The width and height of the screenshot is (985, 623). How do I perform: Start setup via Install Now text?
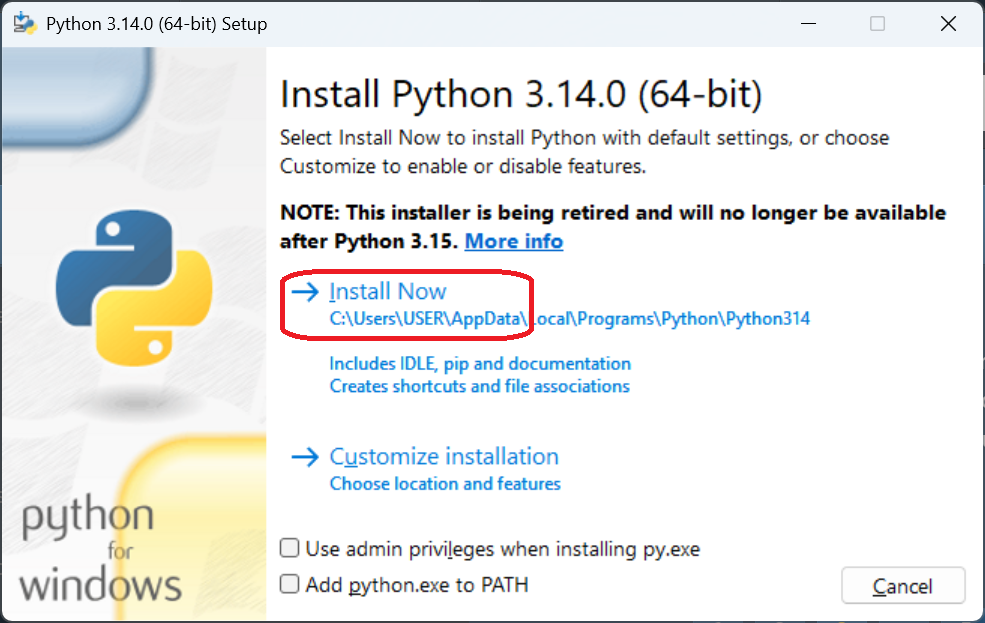click(388, 292)
